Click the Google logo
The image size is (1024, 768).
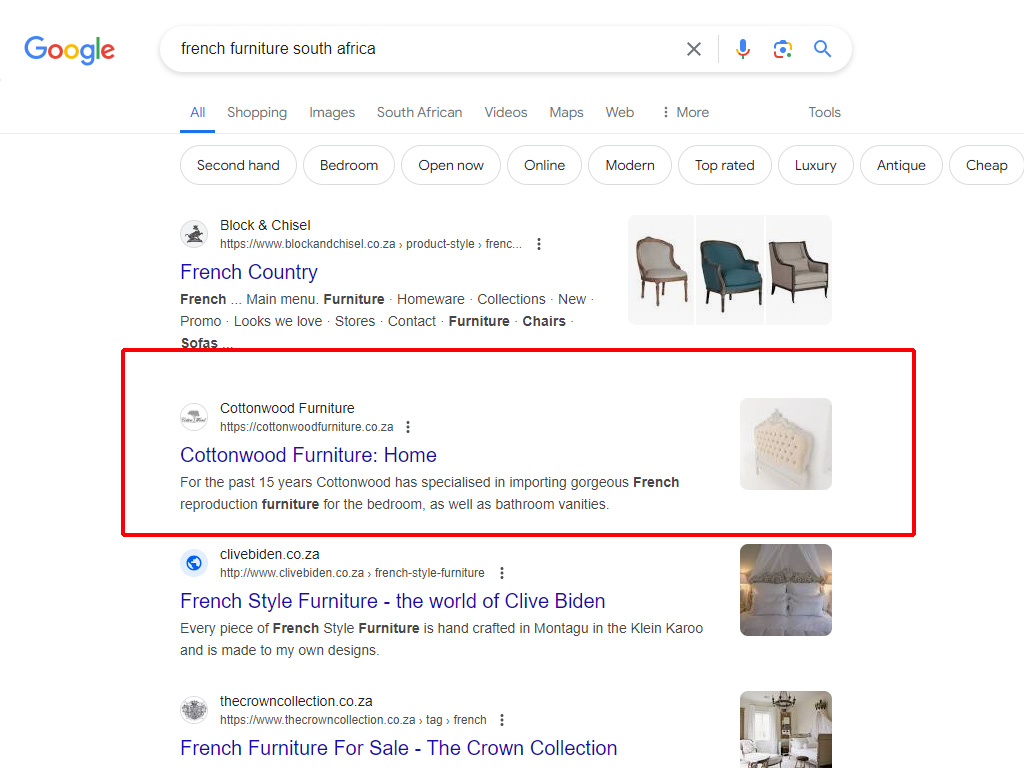click(69, 49)
